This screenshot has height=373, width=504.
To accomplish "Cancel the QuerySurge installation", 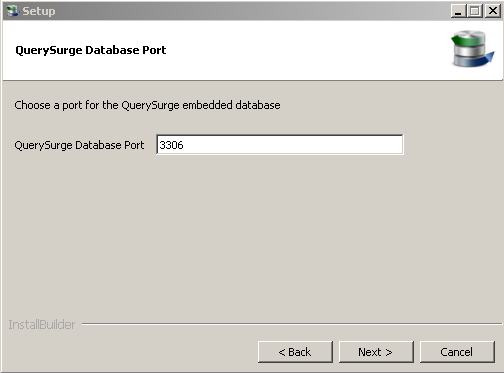I will click(457, 352).
